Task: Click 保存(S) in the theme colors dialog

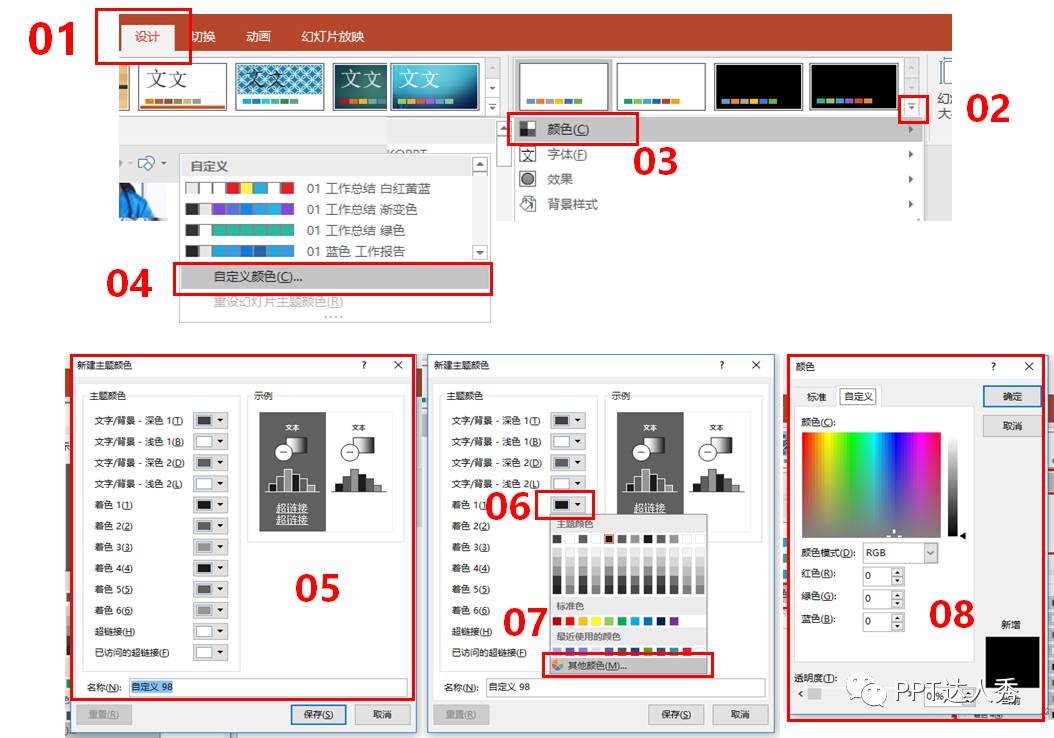Action: [x=318, y=714]
